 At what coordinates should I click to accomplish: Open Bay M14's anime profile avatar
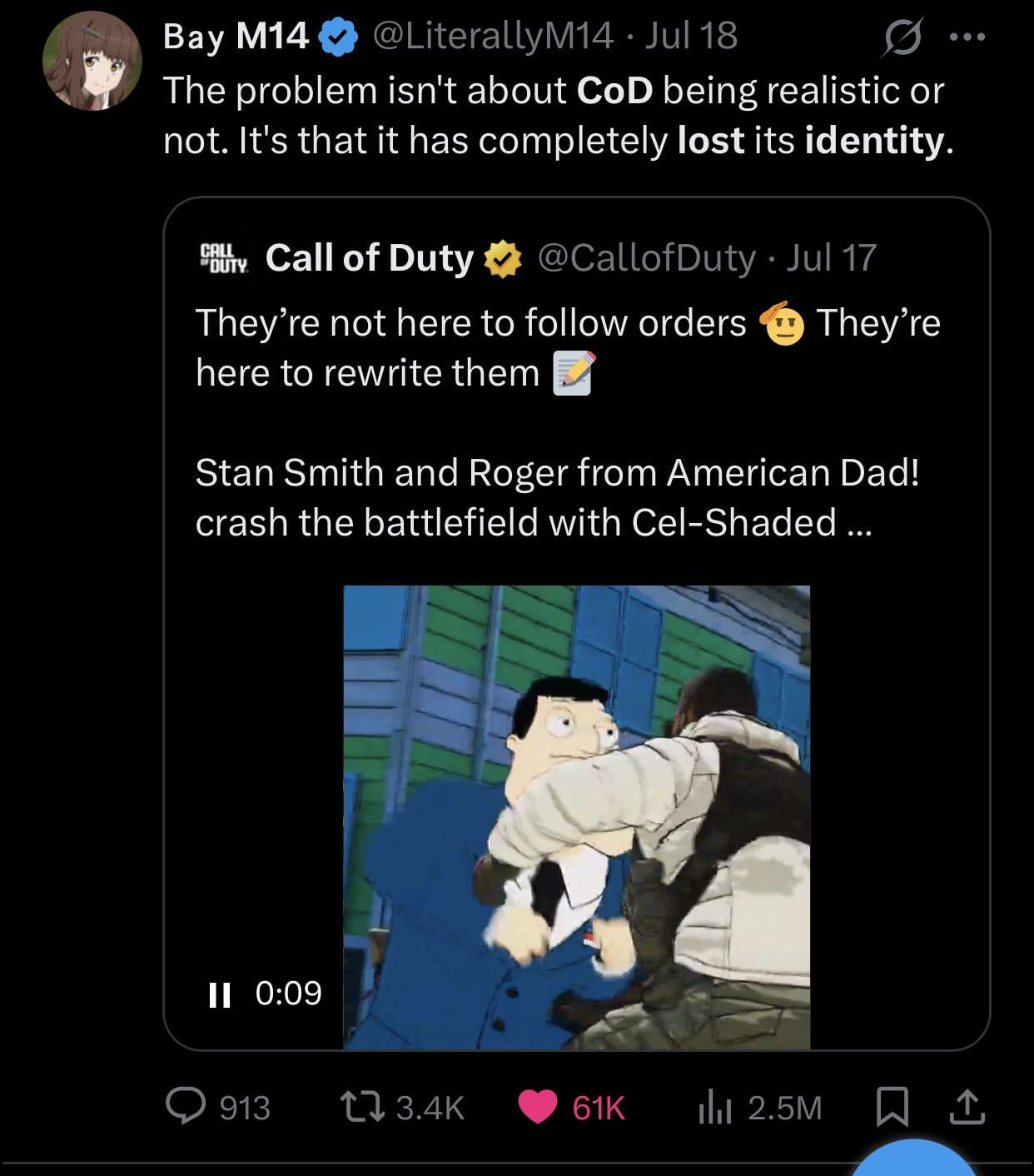(92, 62)
